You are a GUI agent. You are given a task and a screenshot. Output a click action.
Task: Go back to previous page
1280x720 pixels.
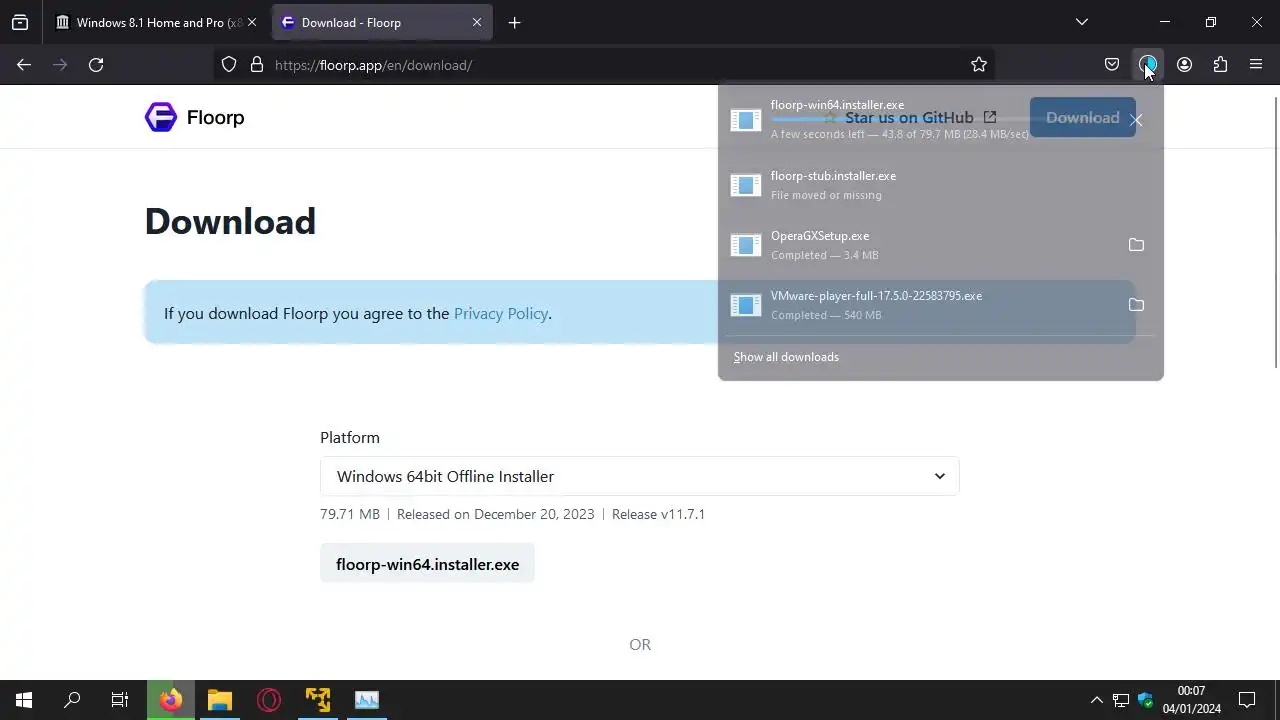(24, 65)
